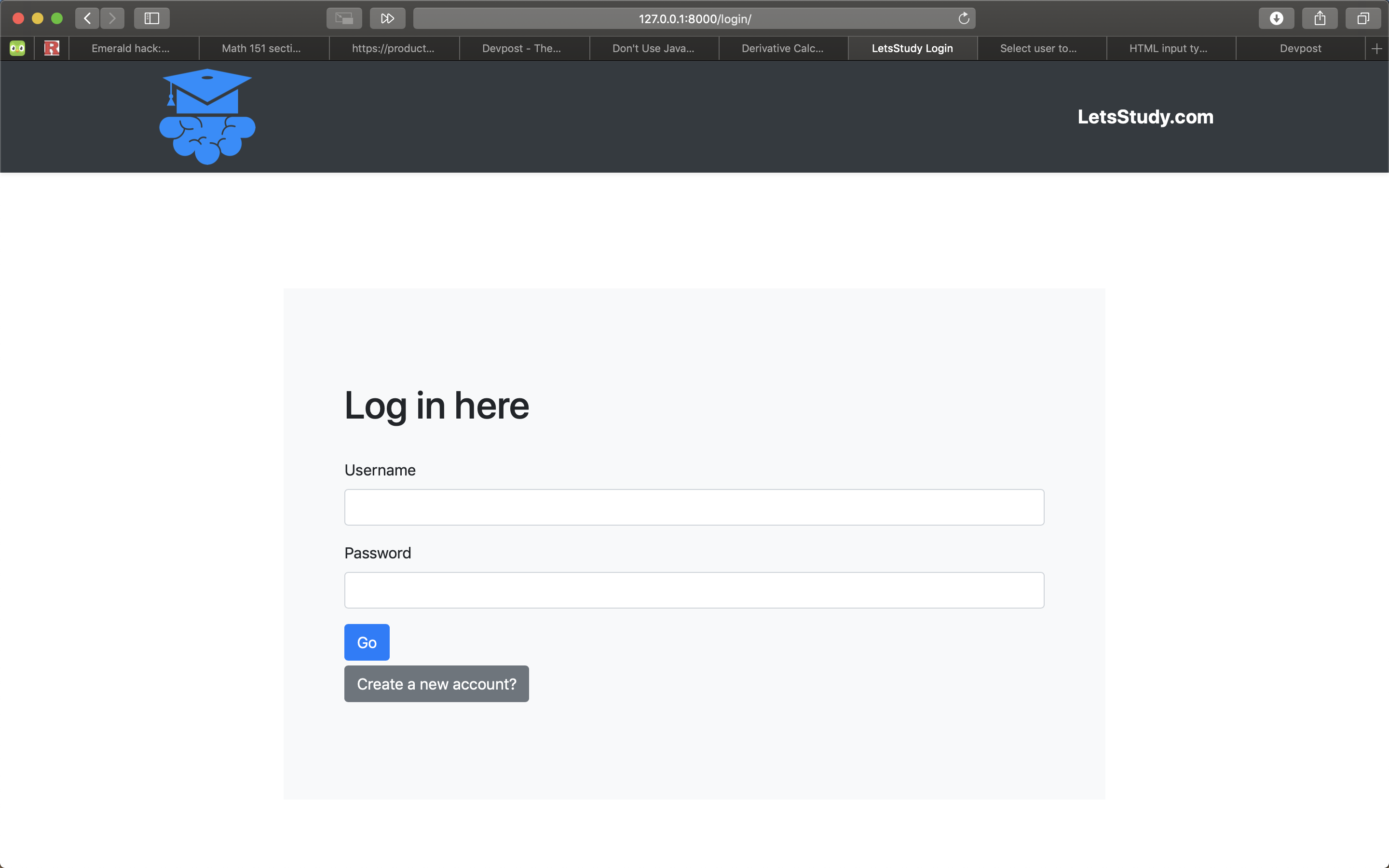Click the reload page icon

pyautogui.click(x=964, y=18)
